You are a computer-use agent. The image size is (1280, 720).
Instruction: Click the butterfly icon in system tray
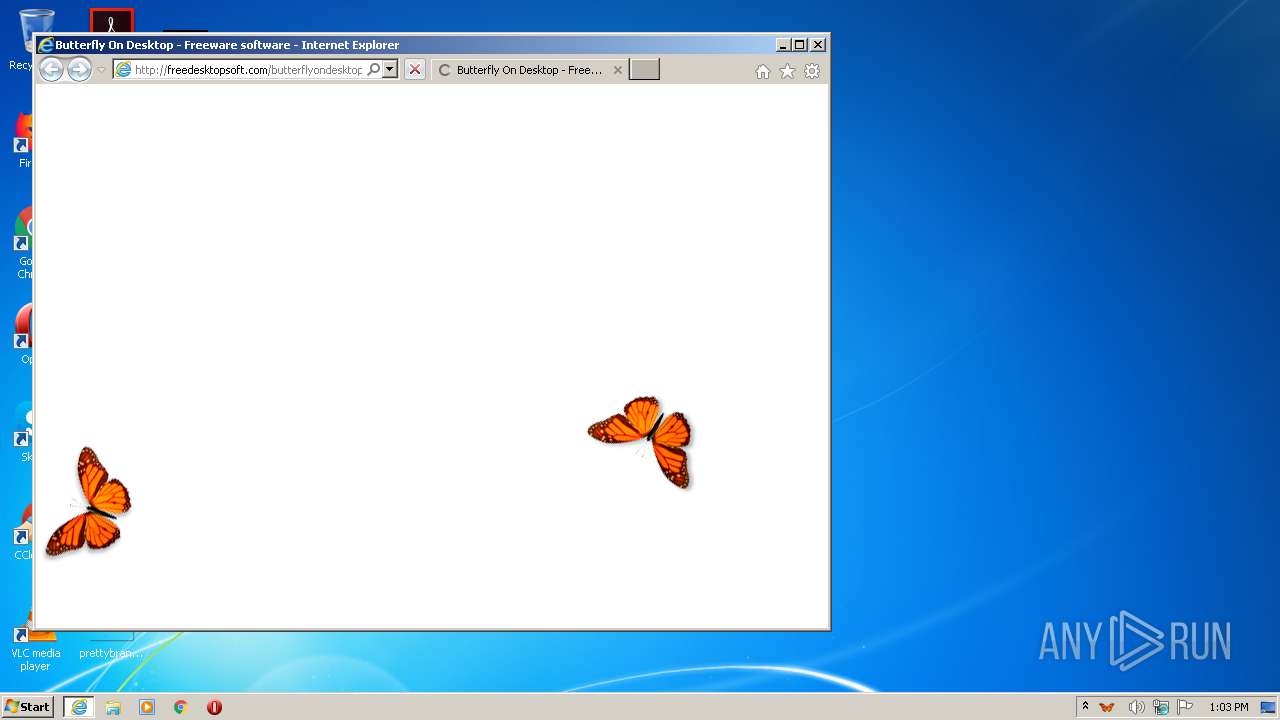point(1107,707)
